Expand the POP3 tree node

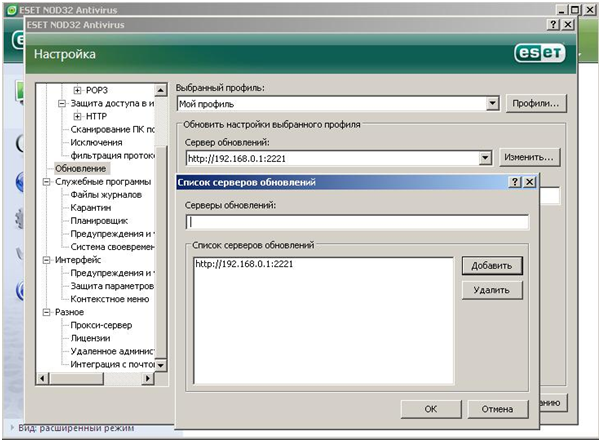tap(77, 90)
